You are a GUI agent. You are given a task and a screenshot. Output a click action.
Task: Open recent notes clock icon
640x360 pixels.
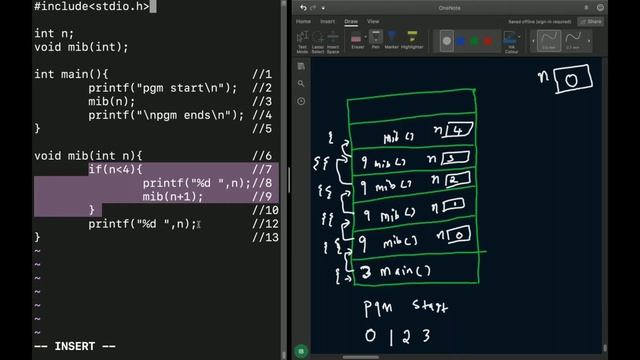(301, 101)
